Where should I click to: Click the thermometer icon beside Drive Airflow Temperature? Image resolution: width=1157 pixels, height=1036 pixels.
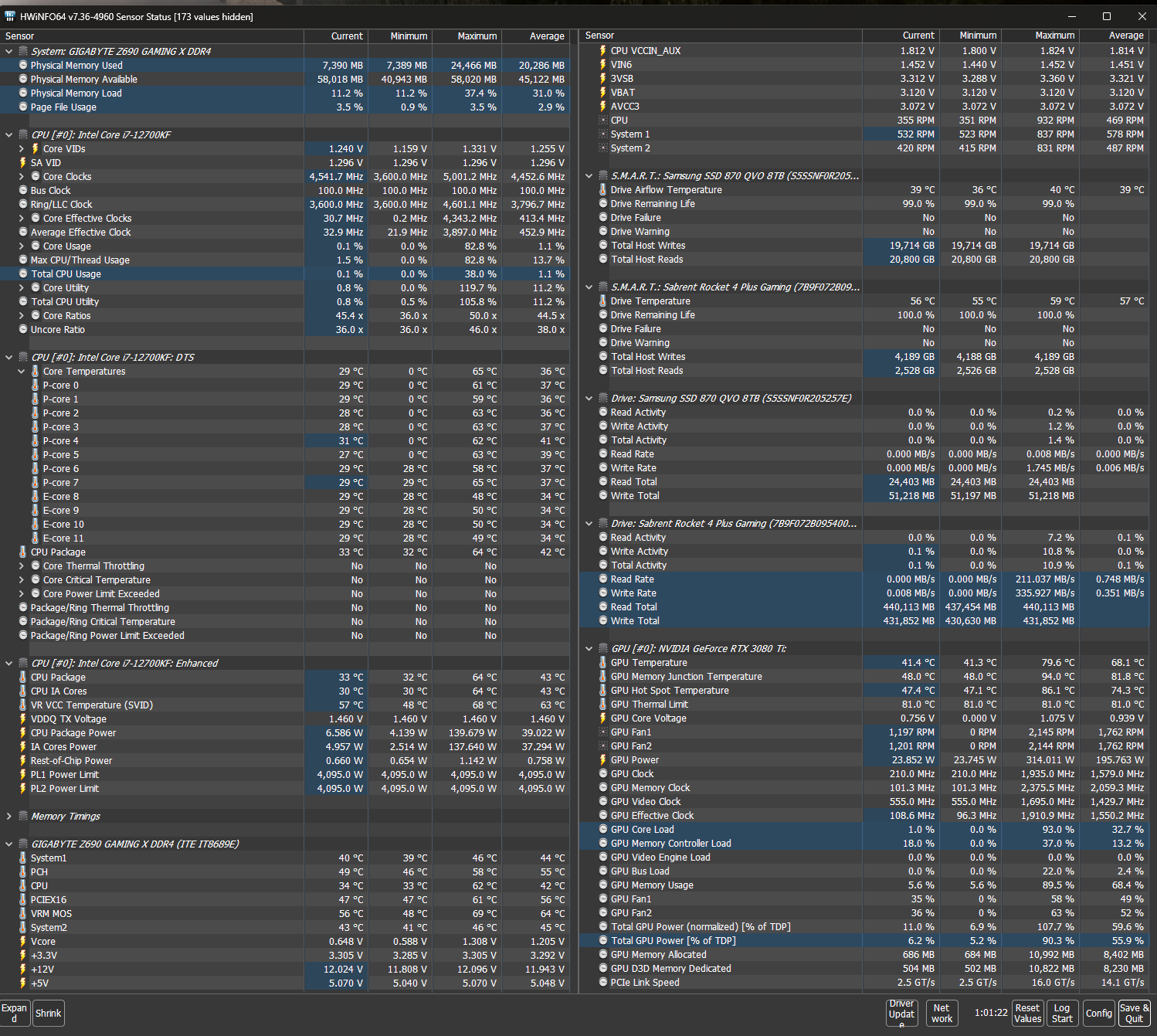(603, 190)
